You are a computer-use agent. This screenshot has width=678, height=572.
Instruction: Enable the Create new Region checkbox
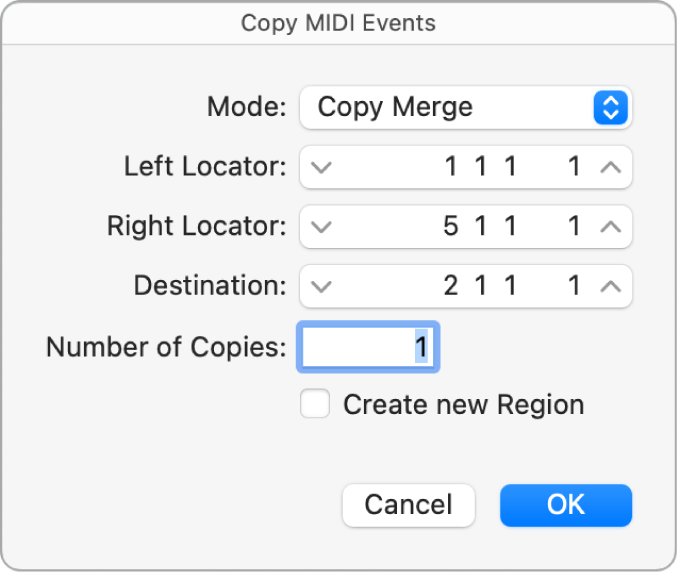coord(316,404)
